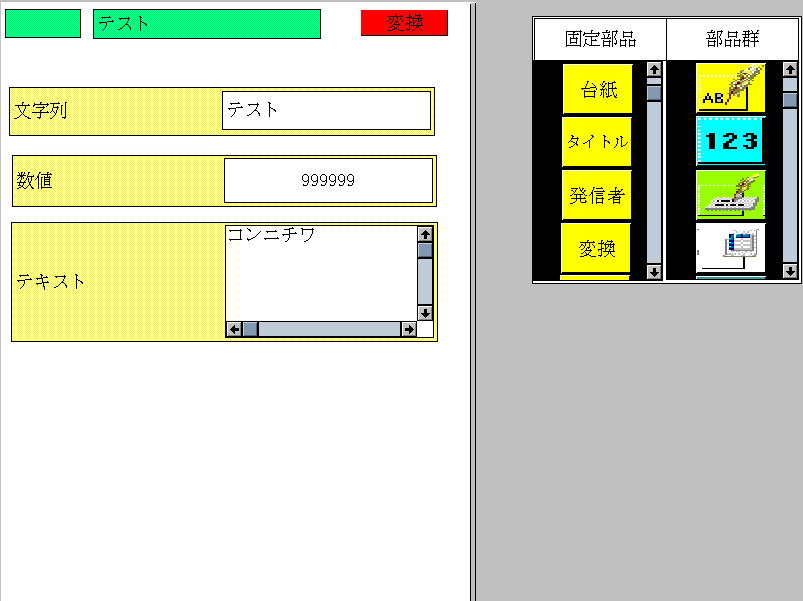Switch to the 部品群 tab header
Screen dimensions: 803x601
(x=732, y=39)
